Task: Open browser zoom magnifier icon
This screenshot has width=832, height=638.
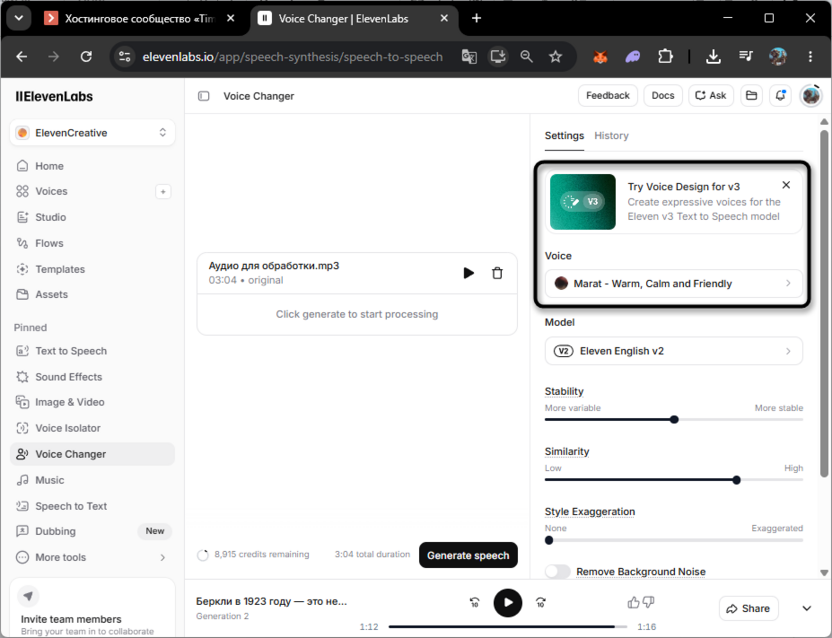Action: pyautogui.click(x=526, y=56)
